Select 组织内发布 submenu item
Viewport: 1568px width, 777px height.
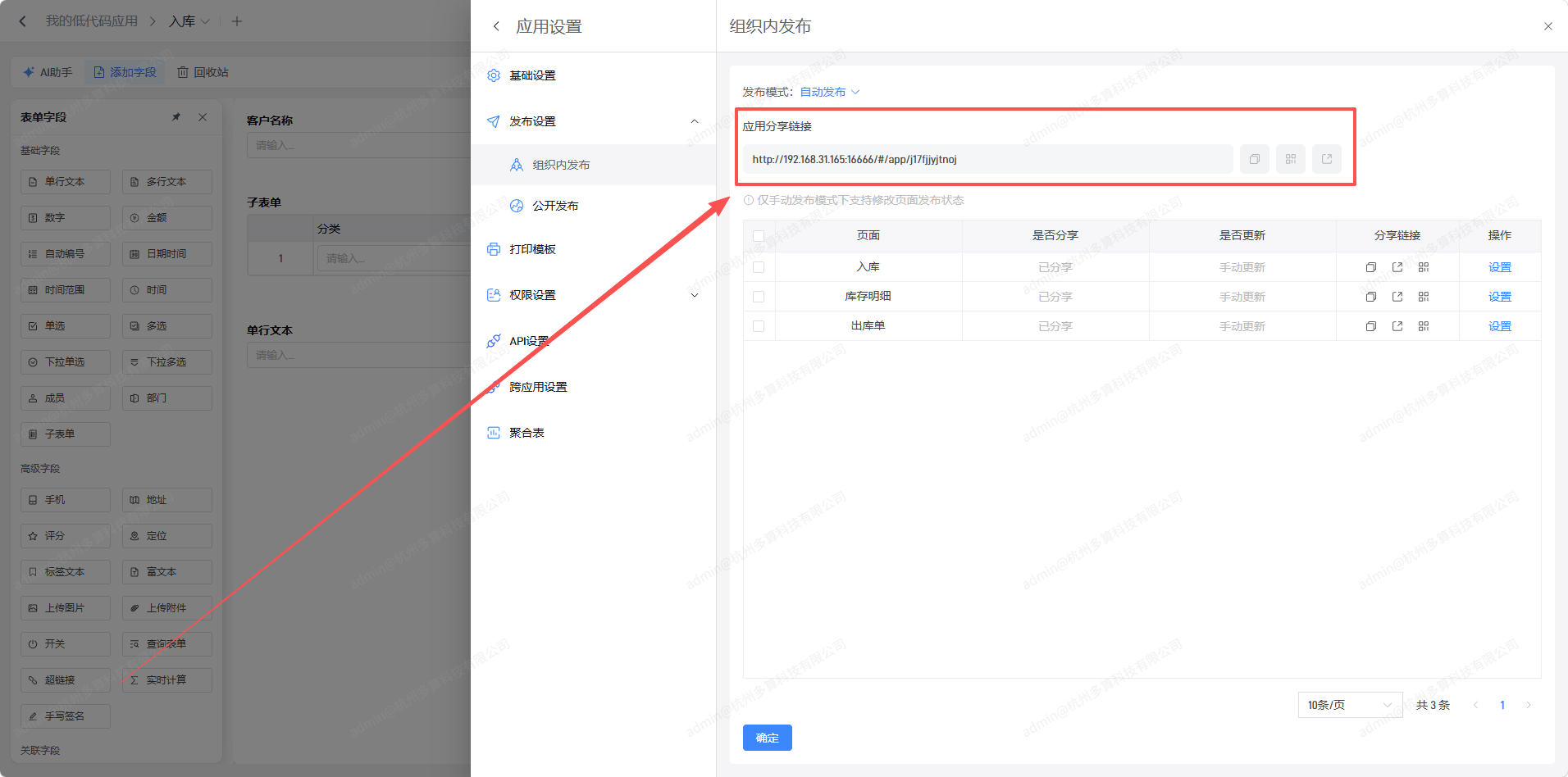coord(593,165)
